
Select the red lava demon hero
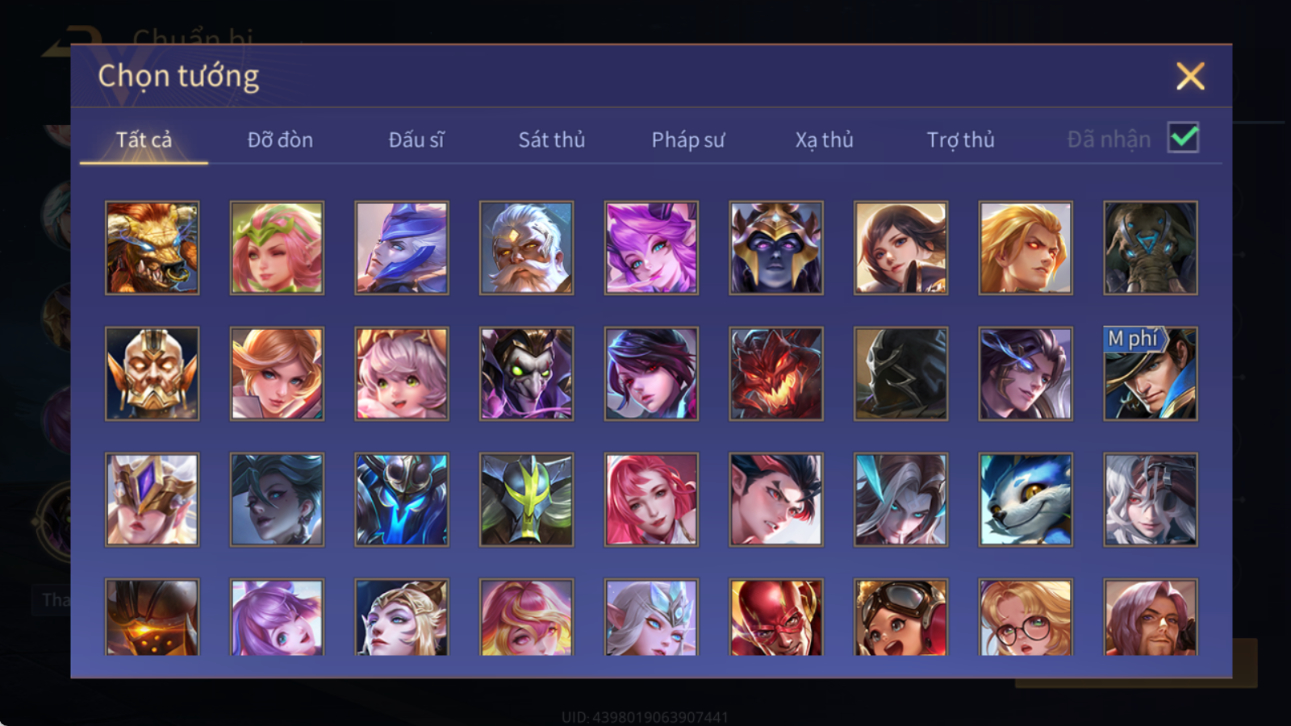[x=776, y=374]
